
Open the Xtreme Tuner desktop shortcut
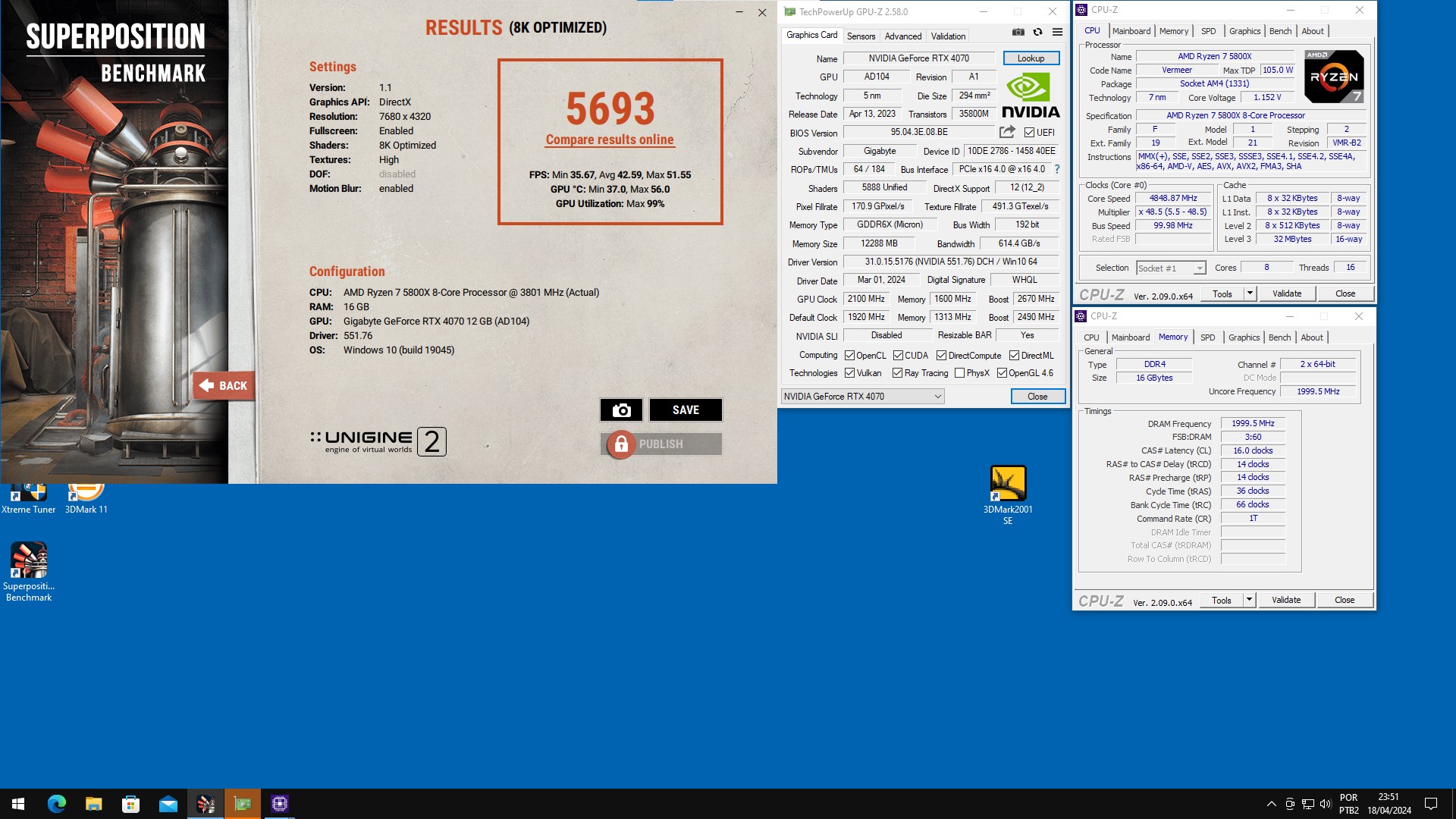coord(29,498)
